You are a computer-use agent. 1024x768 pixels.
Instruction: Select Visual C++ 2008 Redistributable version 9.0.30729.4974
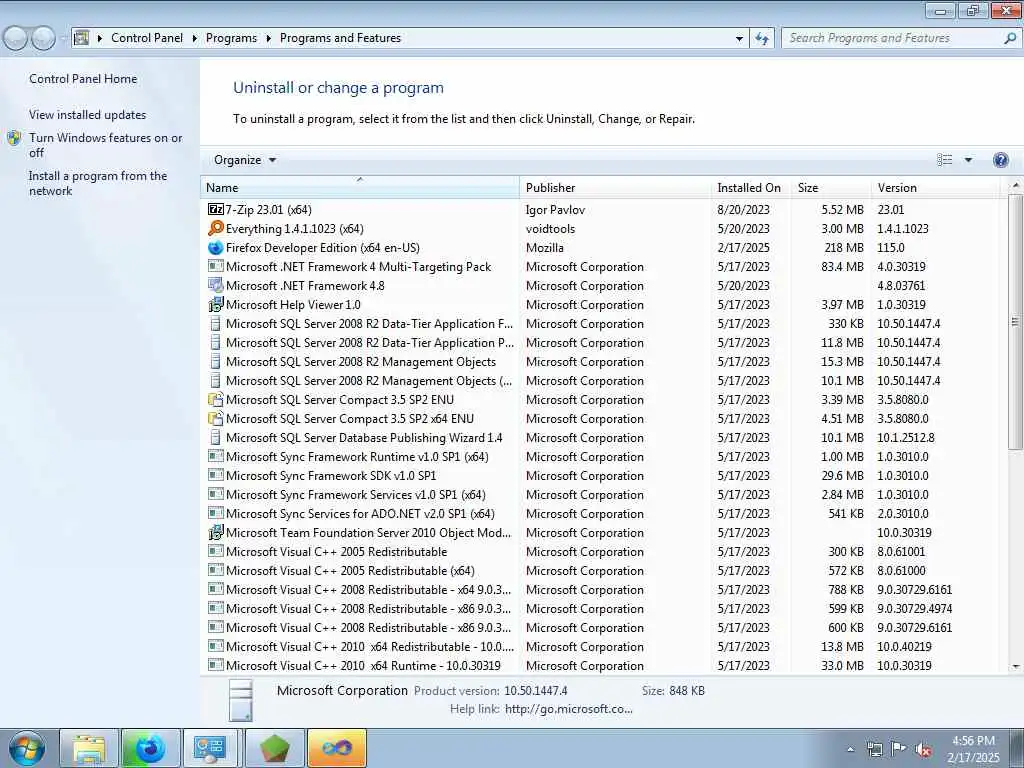pyautogui.click(x=601, y=609)
